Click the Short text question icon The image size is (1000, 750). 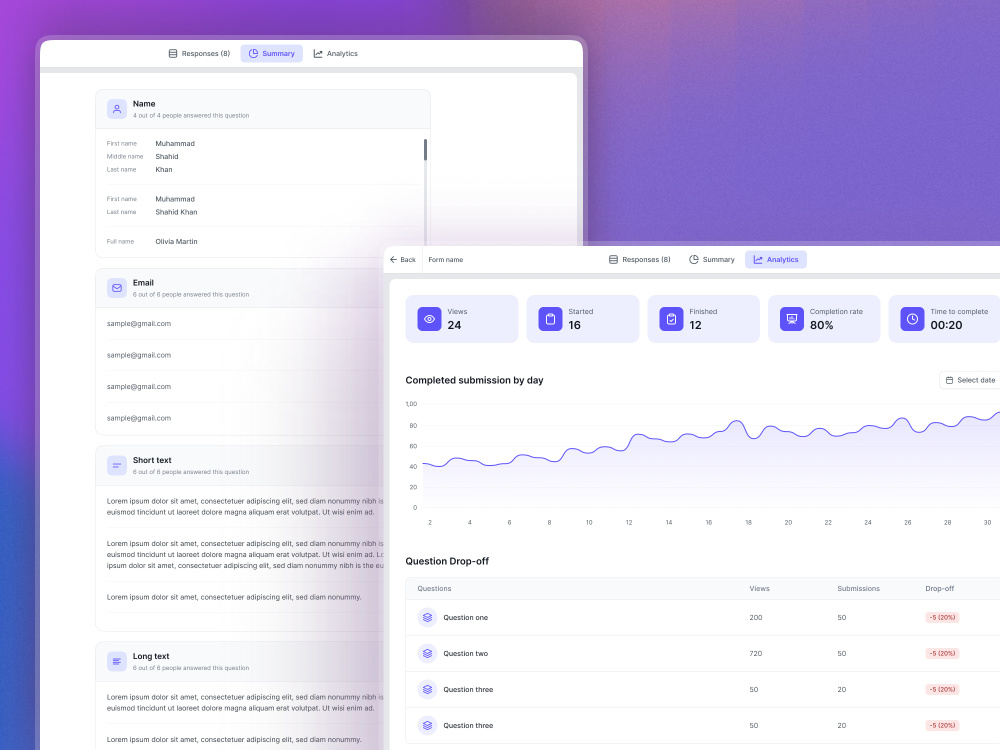pos(117,466)
